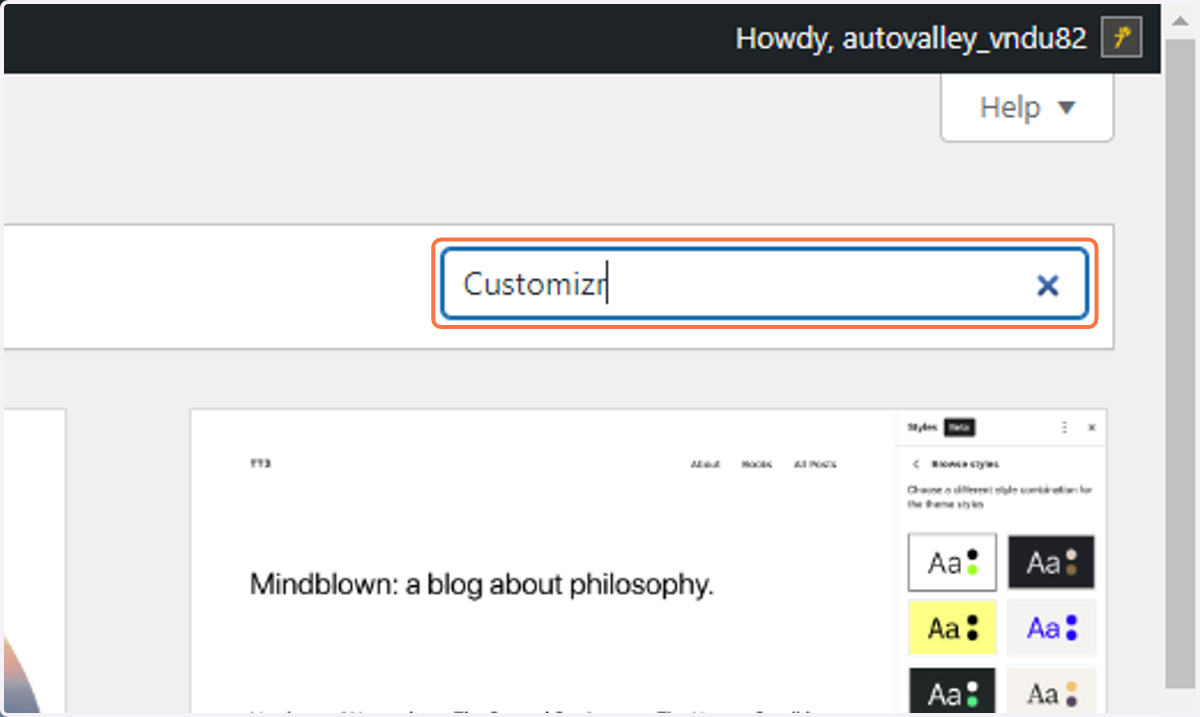Open the Help dropdown tab
This screenshot has width=1200, height=717.
pyautogui.click(x=1027, y=107)
